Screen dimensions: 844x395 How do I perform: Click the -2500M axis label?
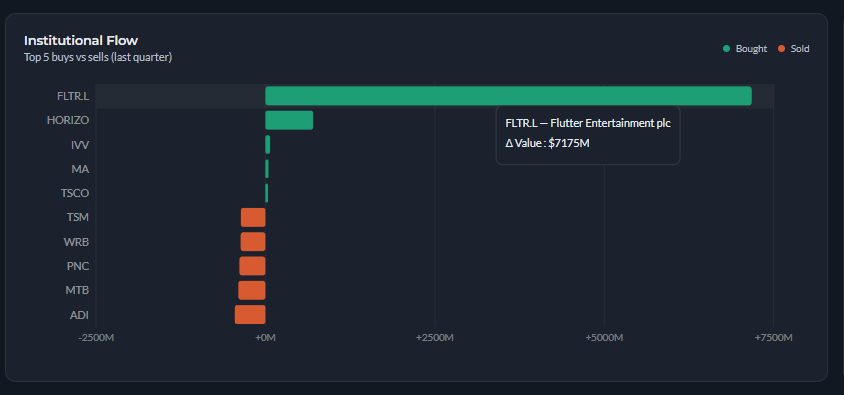point(96,338)
